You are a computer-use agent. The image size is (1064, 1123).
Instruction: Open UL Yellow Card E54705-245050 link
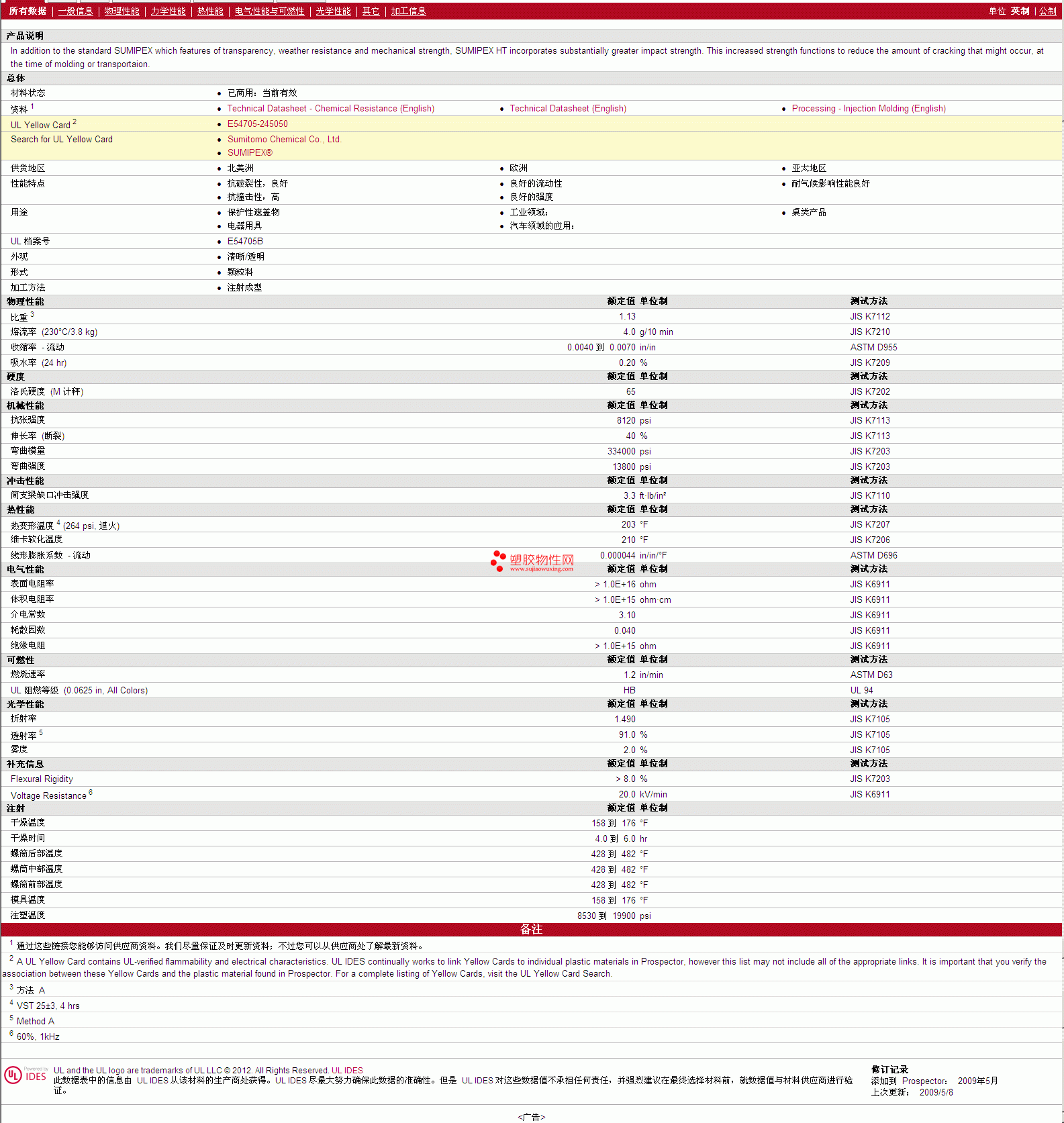tap(258, 124)
